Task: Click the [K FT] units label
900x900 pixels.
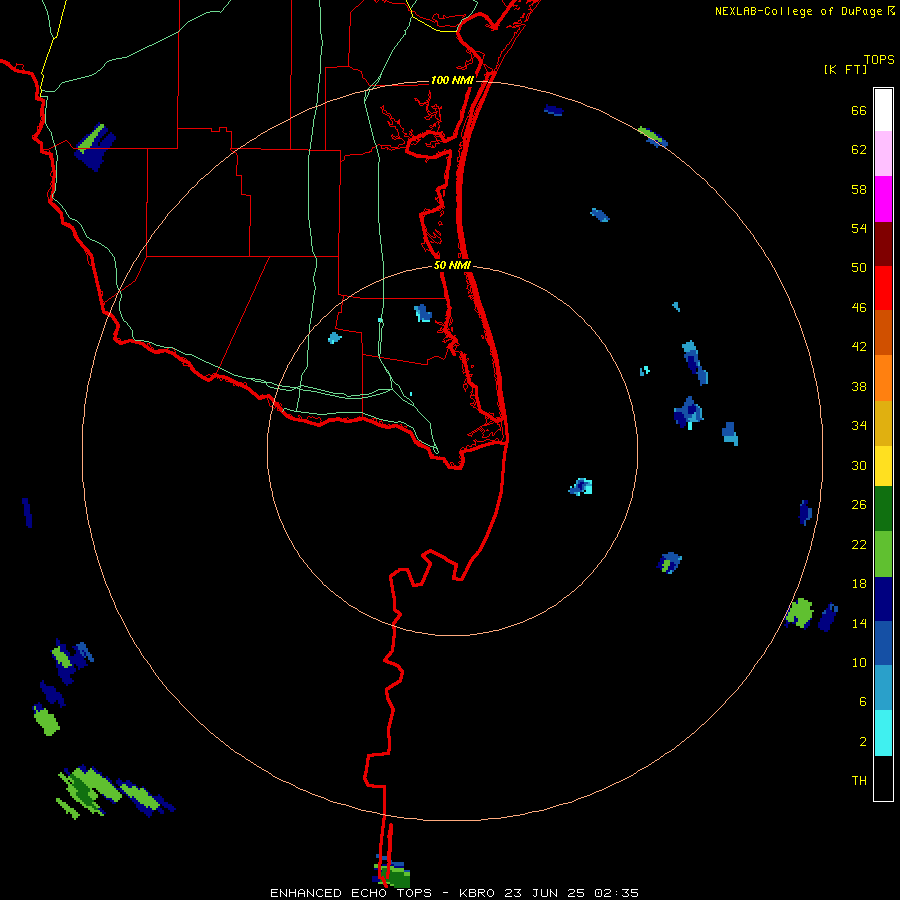Action: point(845,69)
